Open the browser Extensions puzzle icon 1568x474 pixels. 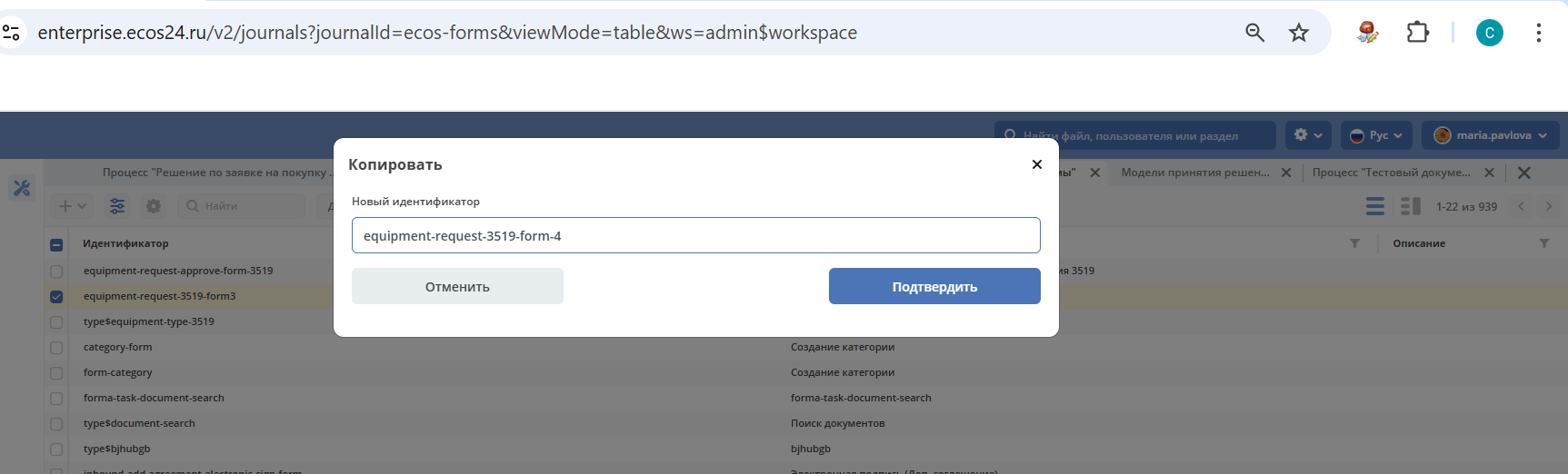[x=1417, y=33]
